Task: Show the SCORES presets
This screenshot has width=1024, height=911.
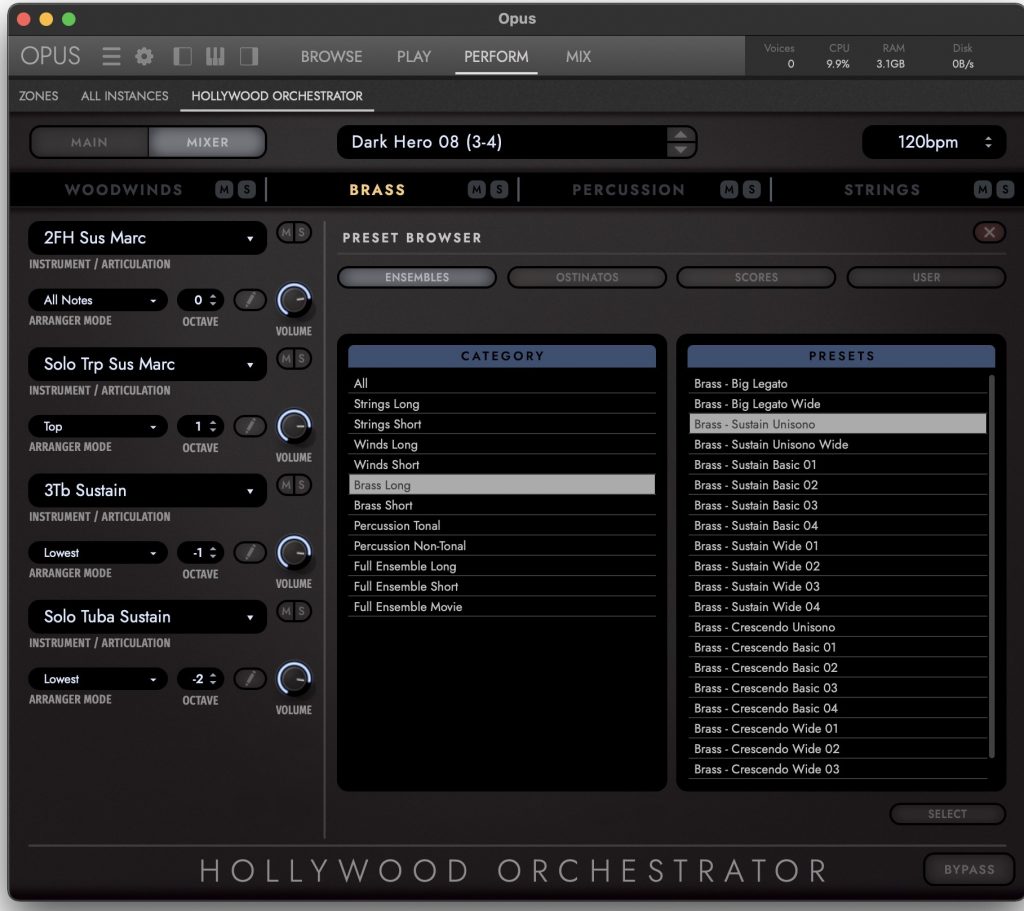Action: tap(756, 277)
